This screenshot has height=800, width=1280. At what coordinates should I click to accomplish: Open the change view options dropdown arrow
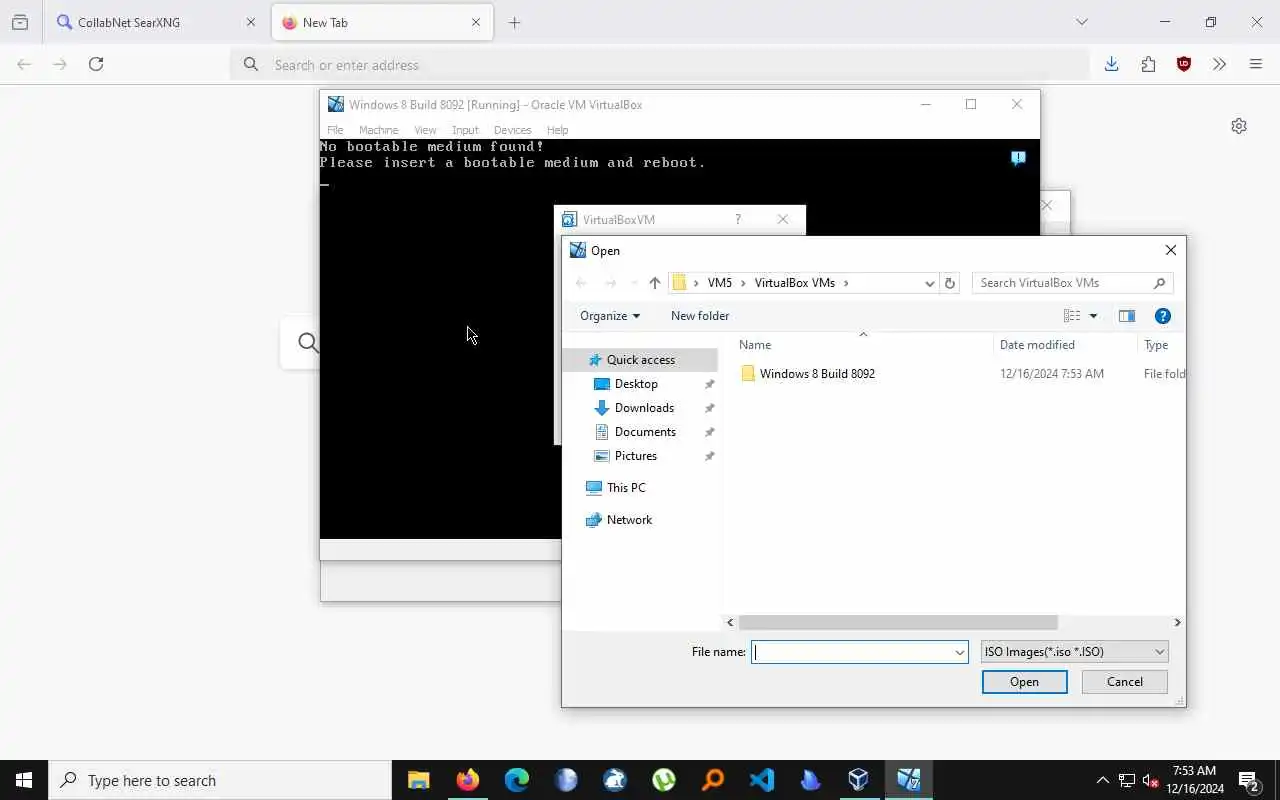tap(1093, 316)
